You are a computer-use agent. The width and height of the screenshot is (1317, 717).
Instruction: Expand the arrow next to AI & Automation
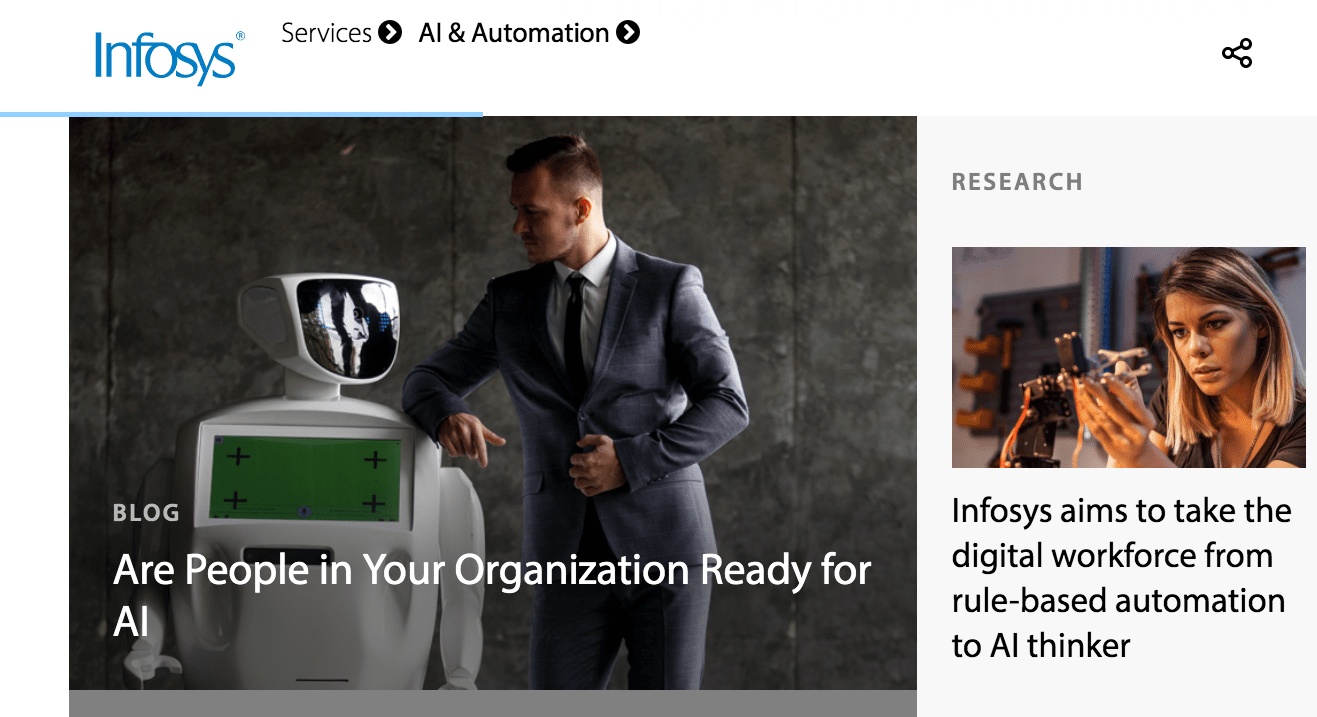[x=628, y=33]
